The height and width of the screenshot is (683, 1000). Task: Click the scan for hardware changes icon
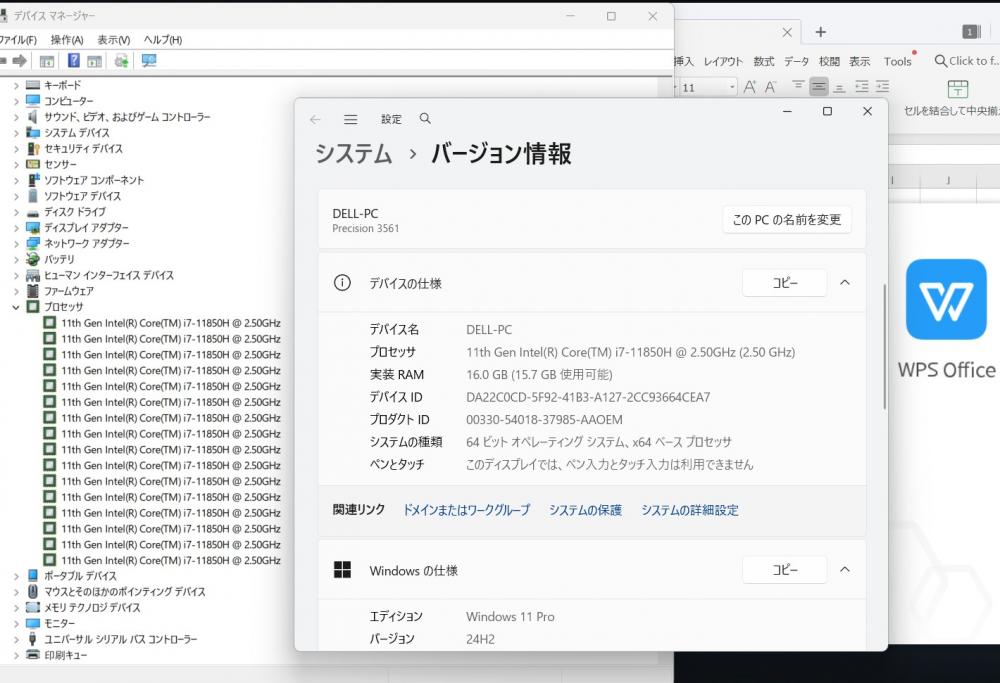pos(149,61)
